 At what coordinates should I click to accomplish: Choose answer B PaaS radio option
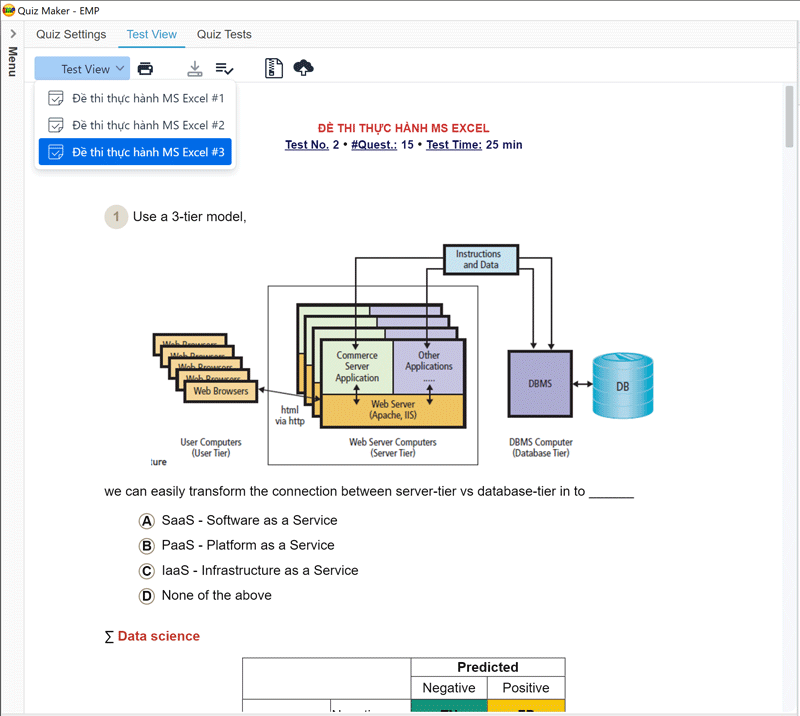pos(146,546)
